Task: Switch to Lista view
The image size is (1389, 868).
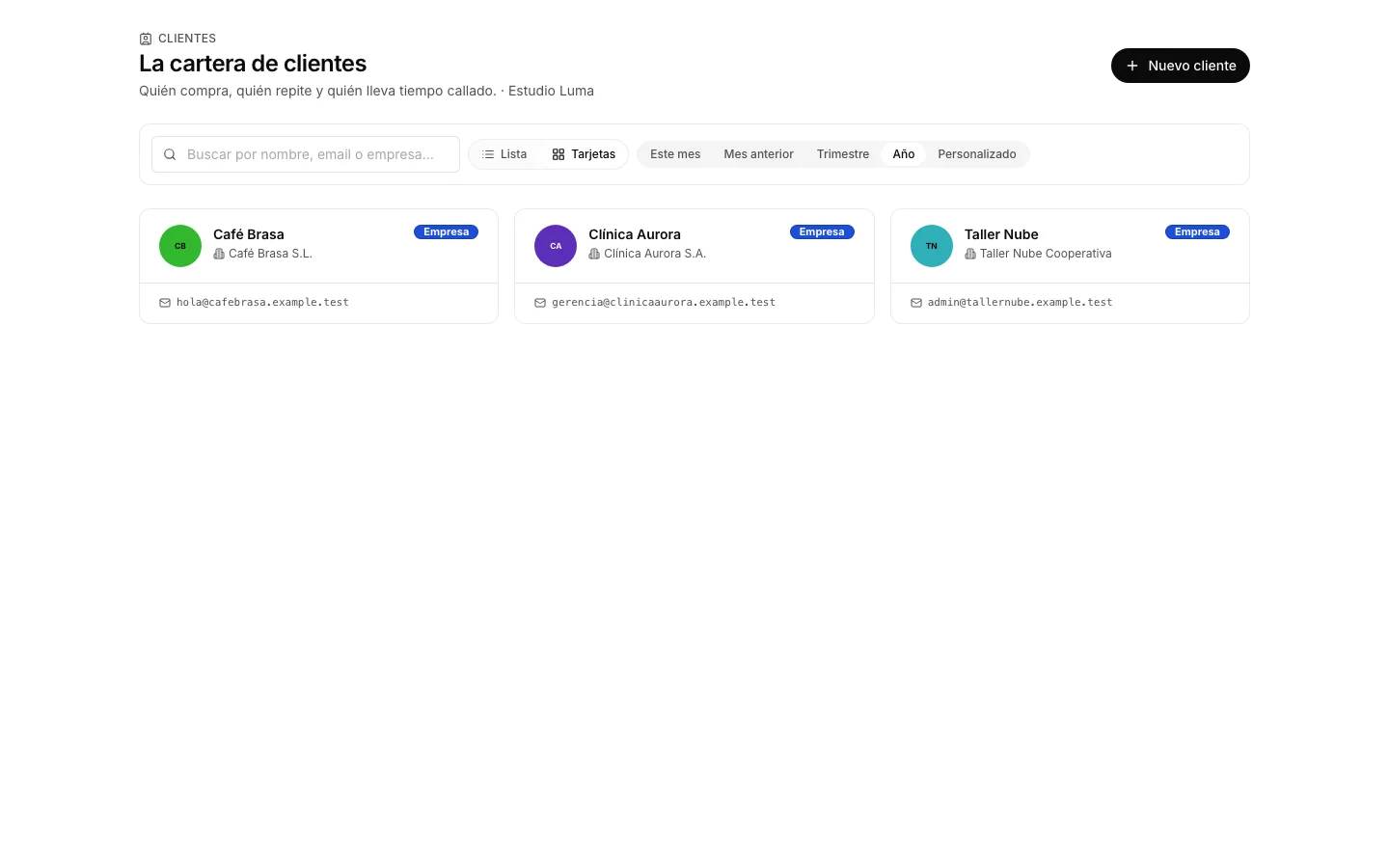Action: [504, 154]
